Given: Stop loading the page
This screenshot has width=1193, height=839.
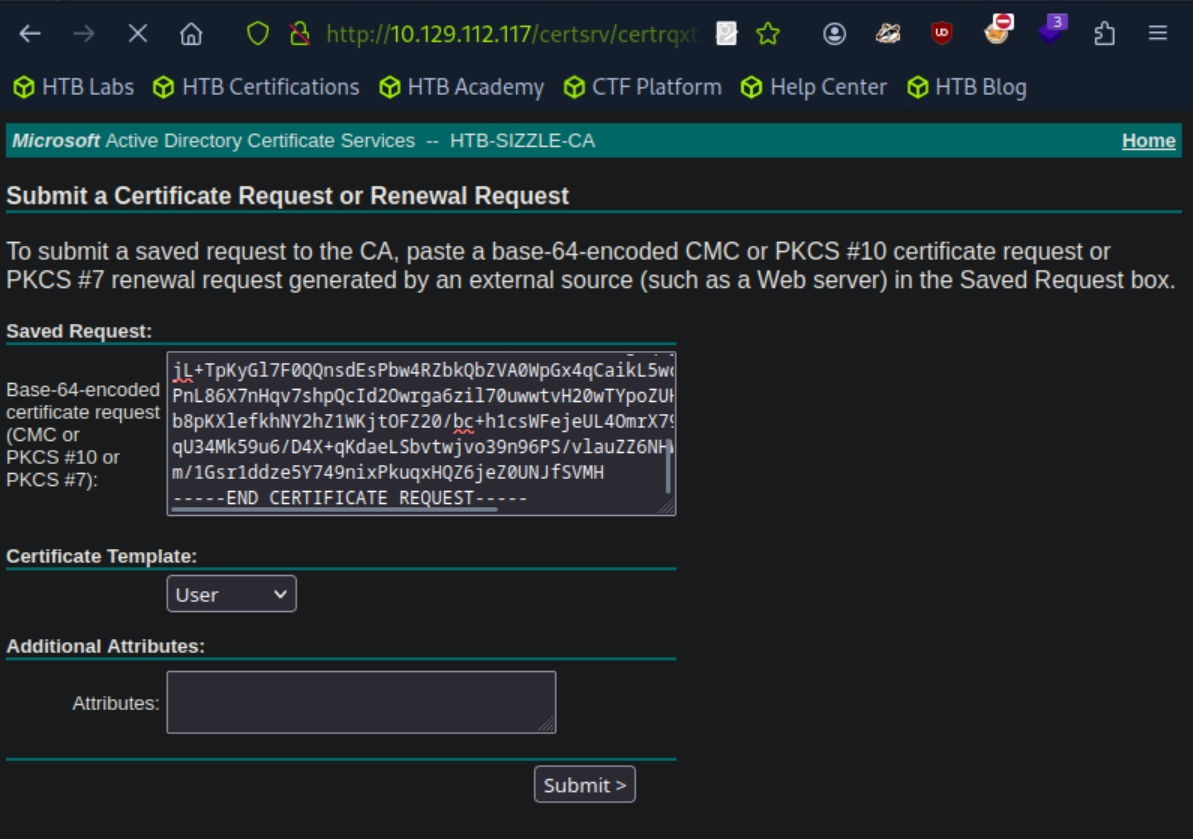Looking at the screenshot, I should click(138, 33).
